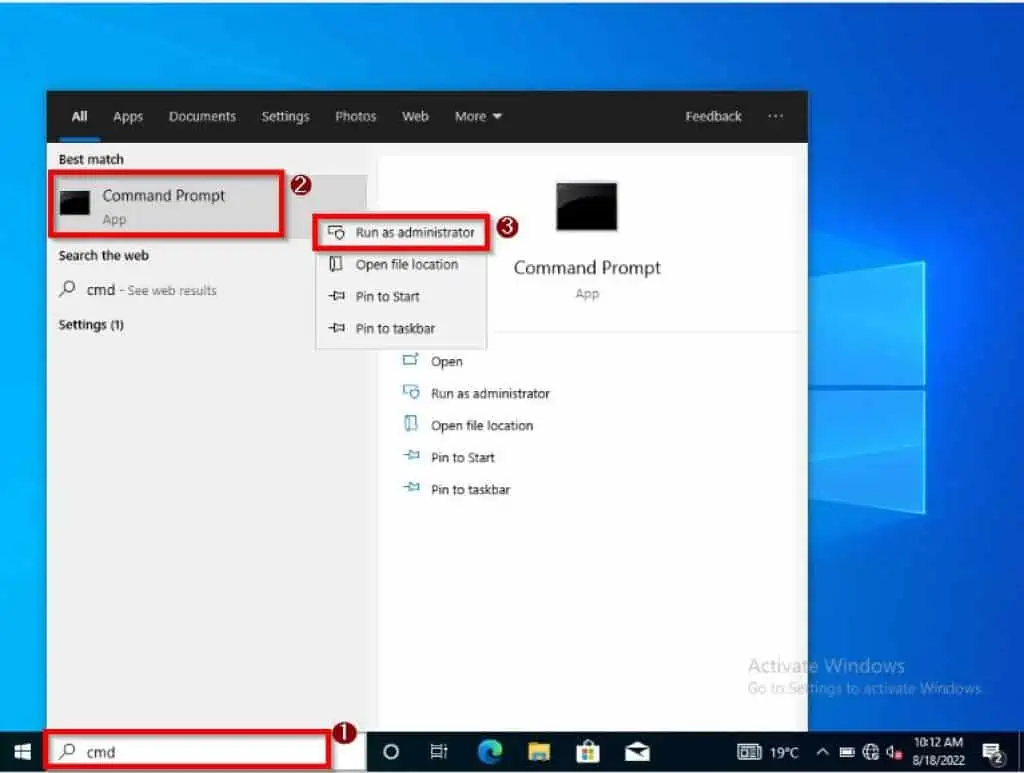This screenshot has height=773, width=1024.
Task: Click the folder icon beside context Open file location
Action: coord(336,264)
